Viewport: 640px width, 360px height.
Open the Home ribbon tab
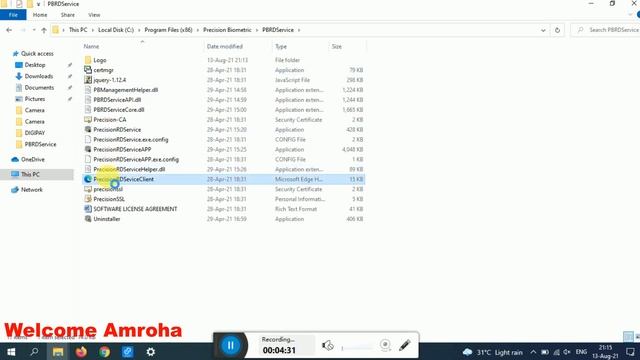40,15
